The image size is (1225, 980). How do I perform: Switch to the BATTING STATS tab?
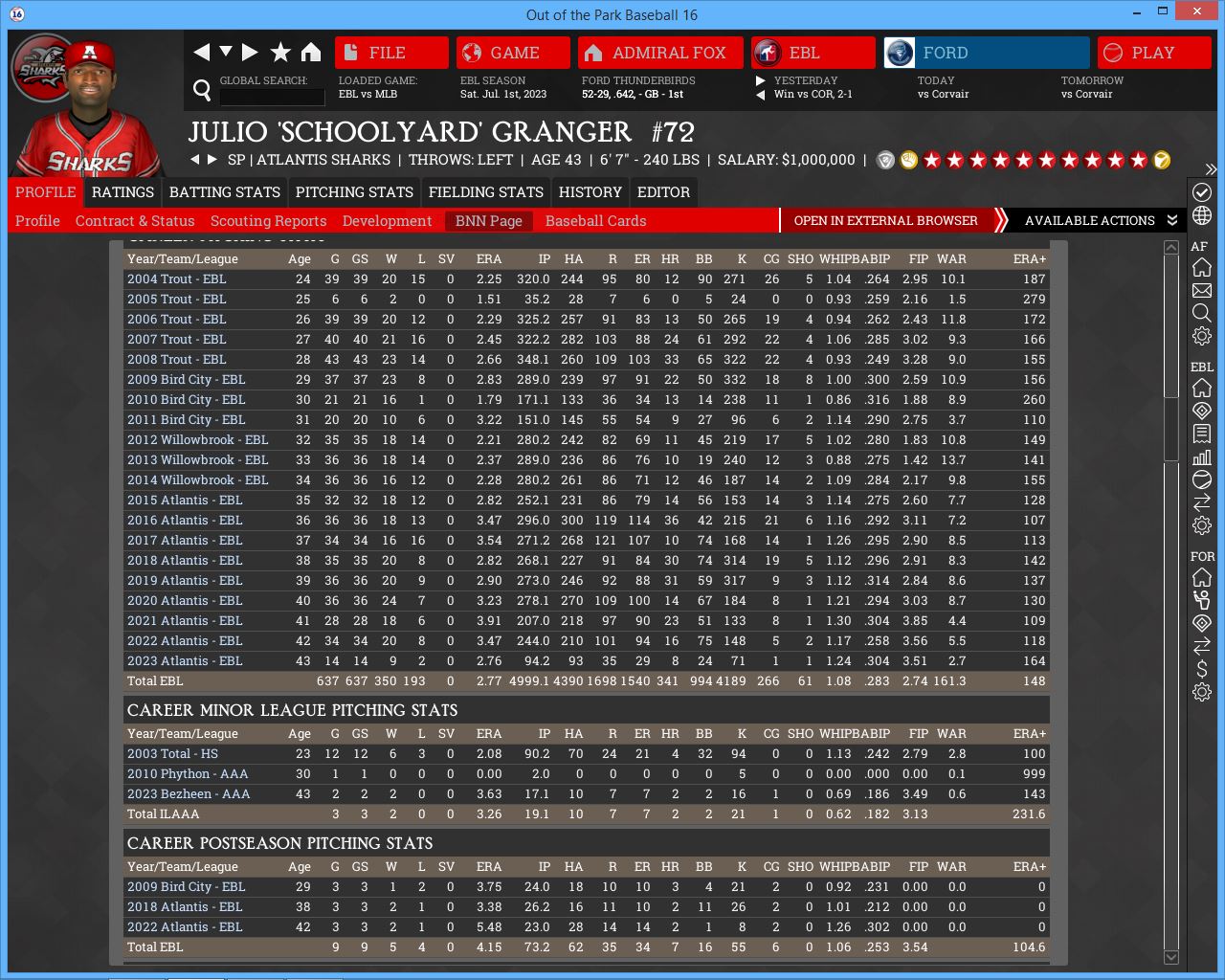click(x=225, y=192)
